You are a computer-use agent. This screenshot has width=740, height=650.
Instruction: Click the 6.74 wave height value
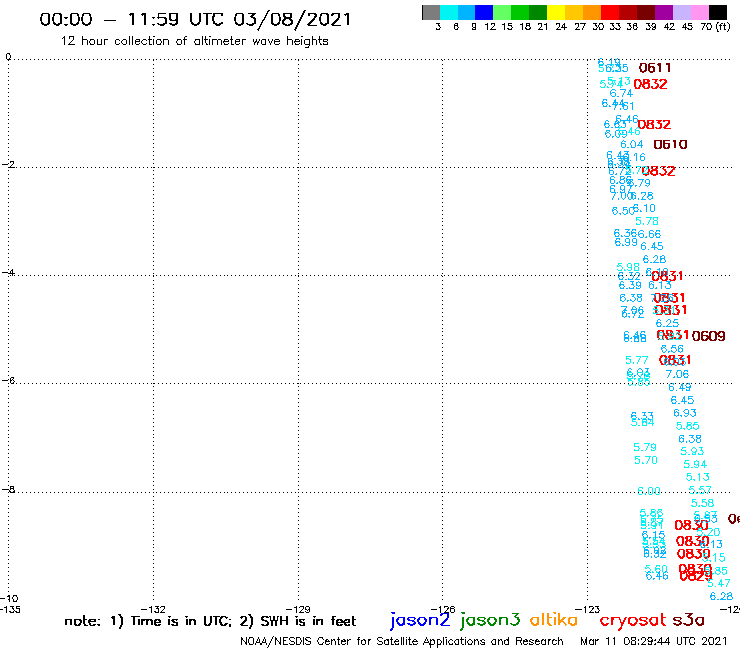tap(621, 93)
